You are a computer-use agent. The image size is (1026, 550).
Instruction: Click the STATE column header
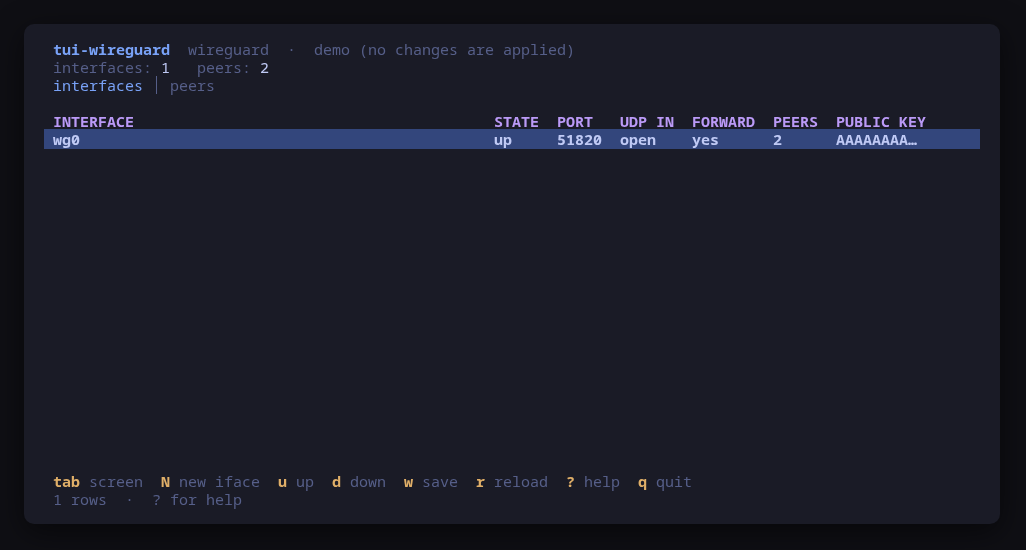(x=516, y=122)
